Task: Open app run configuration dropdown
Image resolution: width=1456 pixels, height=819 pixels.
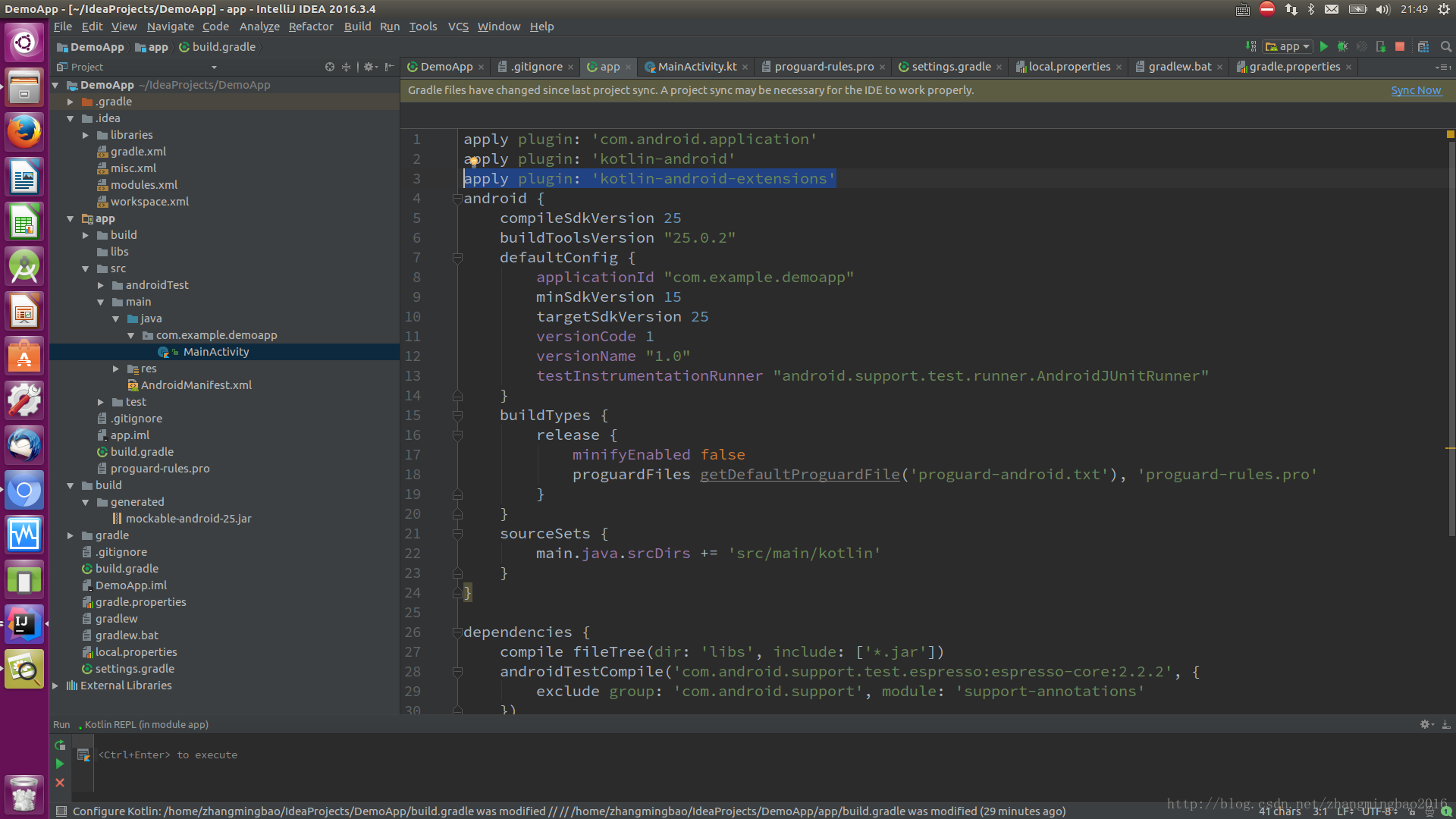Action: tap(1288, 46)
